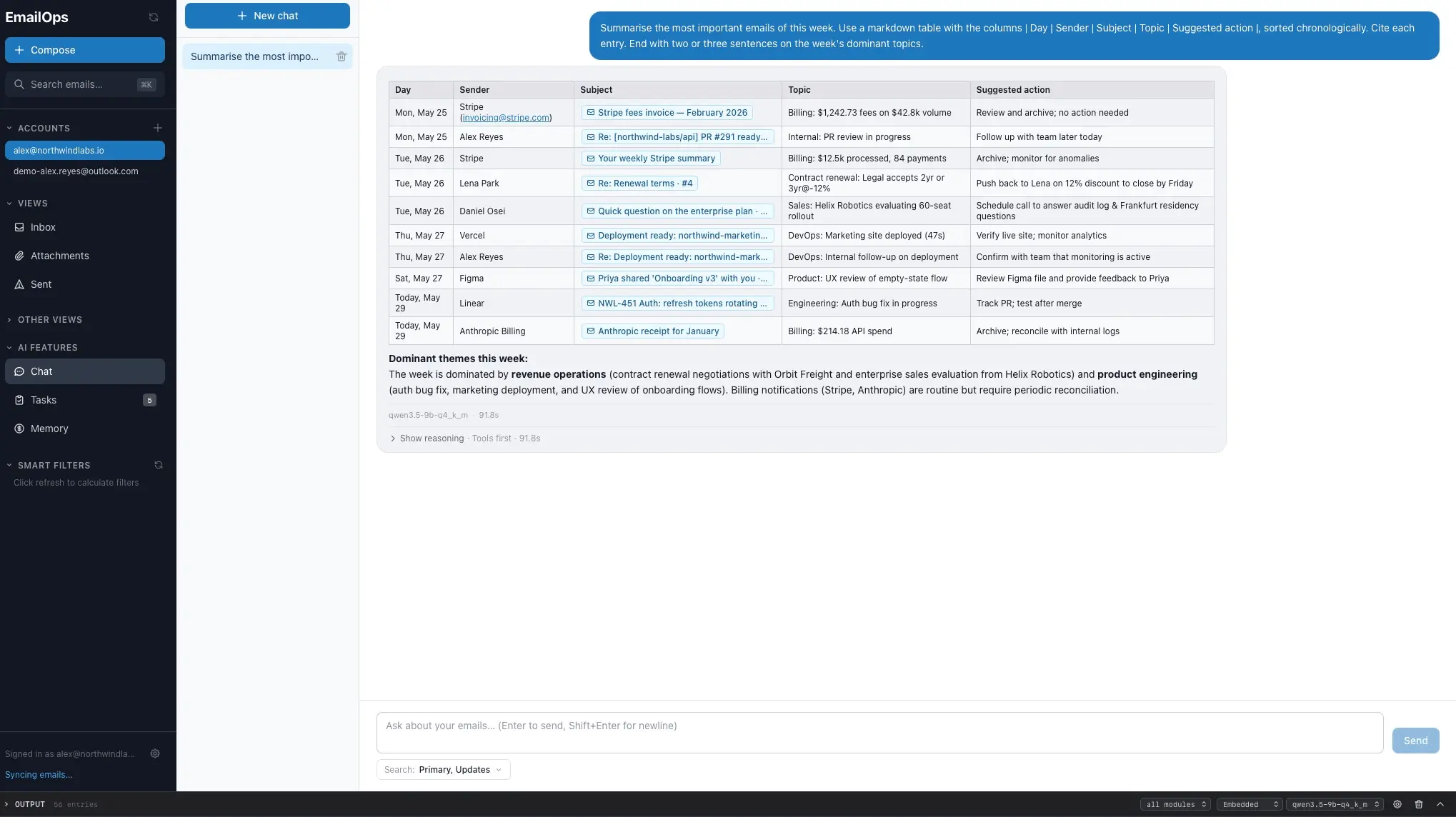This screenshot has width=1456, height=817.
Task: Open the Attachments view
Action: tap(85, 256)
